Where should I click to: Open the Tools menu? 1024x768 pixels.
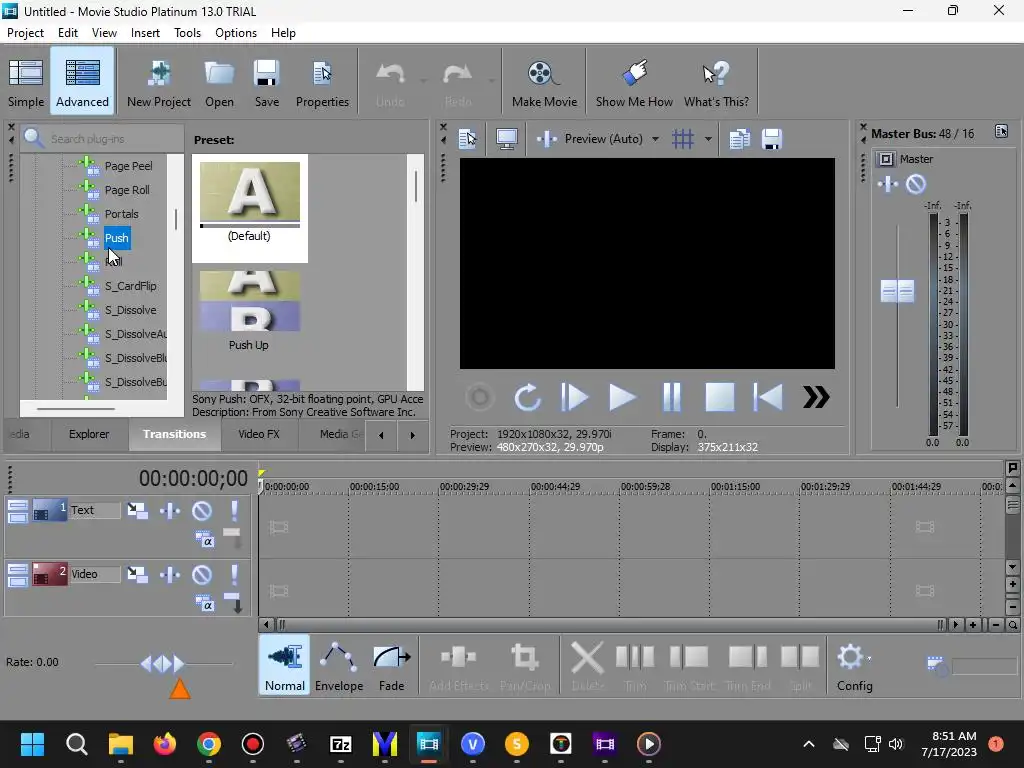187,33
